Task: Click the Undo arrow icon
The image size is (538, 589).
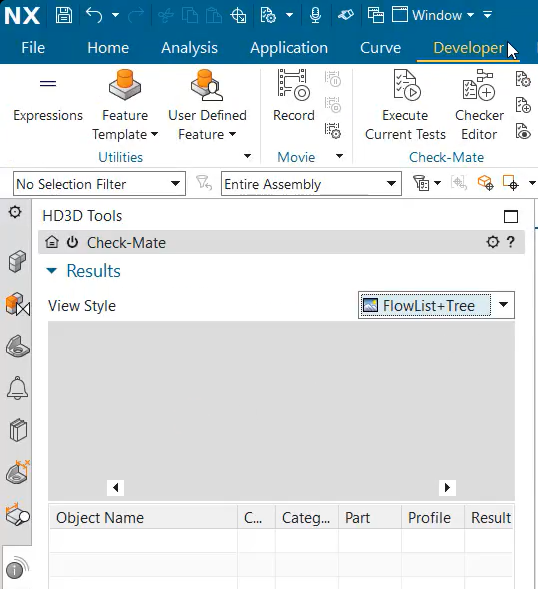Action: [x=94, y=15]
